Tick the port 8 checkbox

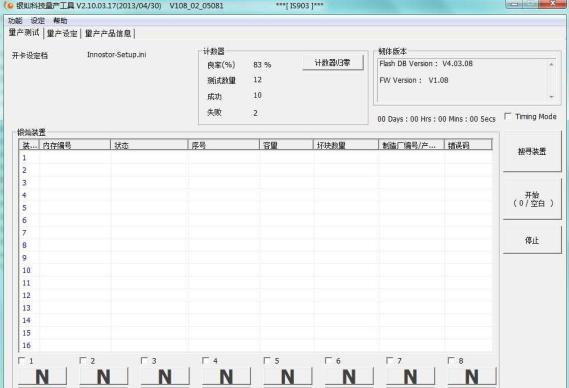pyautogui.click(x=451, y=360)
